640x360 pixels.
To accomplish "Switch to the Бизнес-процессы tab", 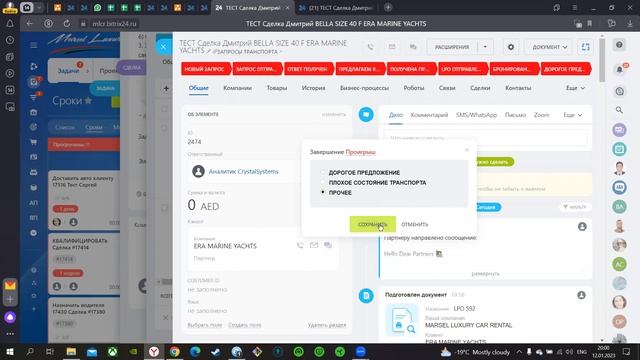I will coord(364,88).
